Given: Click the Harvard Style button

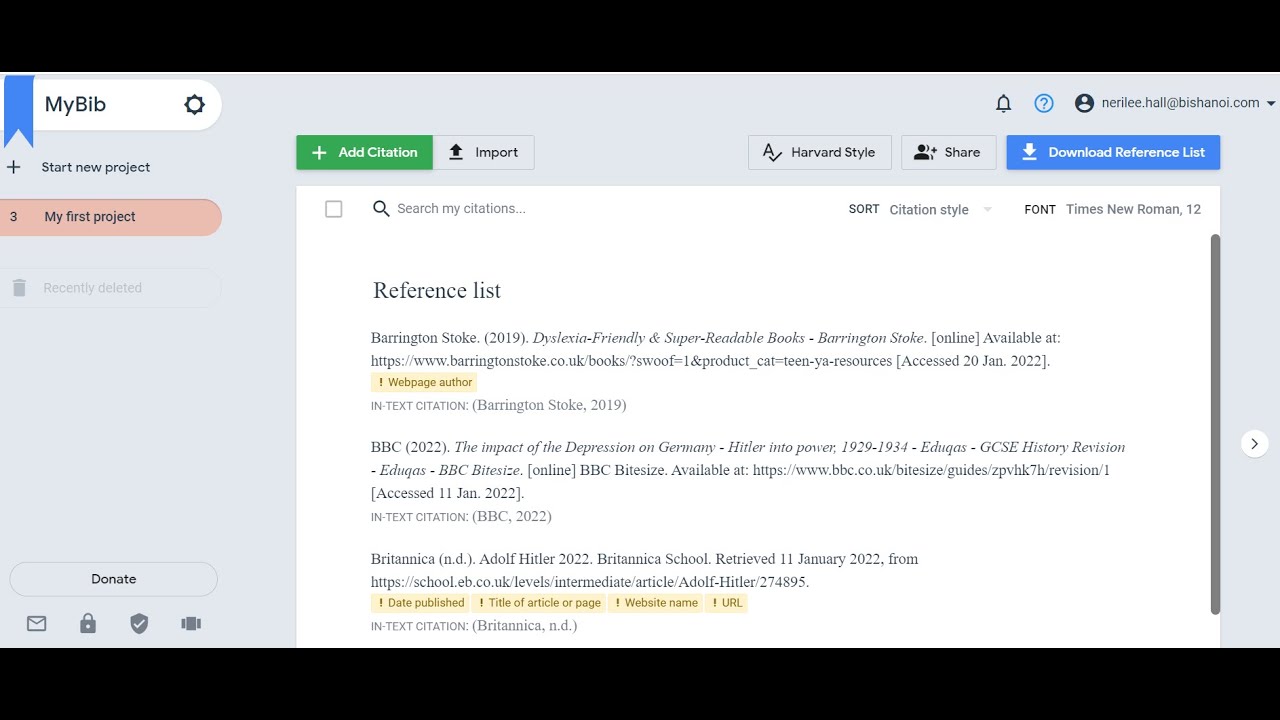Looking at the screenshot, I should click(819, 152).
